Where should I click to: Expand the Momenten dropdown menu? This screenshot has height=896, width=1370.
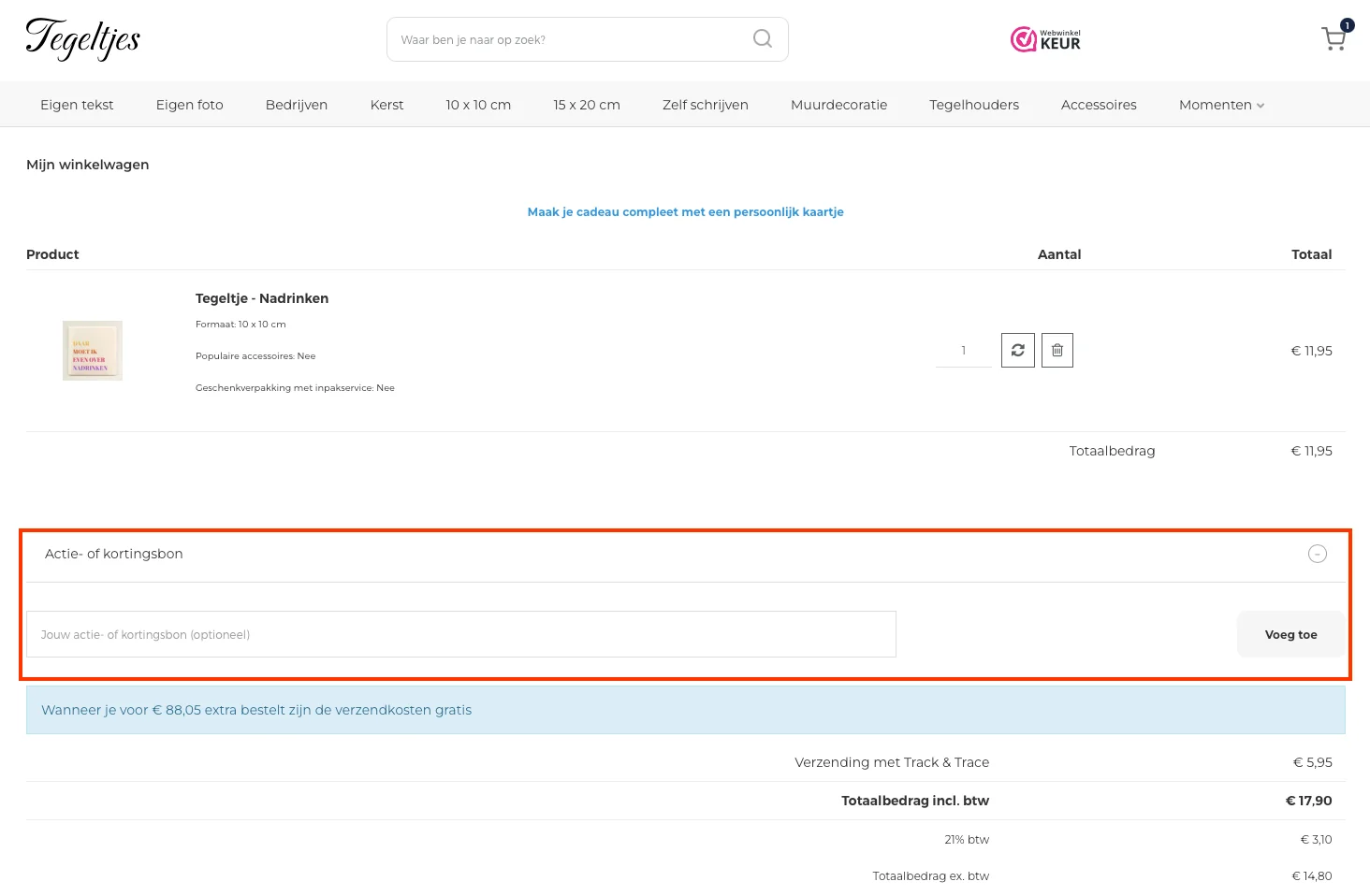click(x=1220, y=105)
